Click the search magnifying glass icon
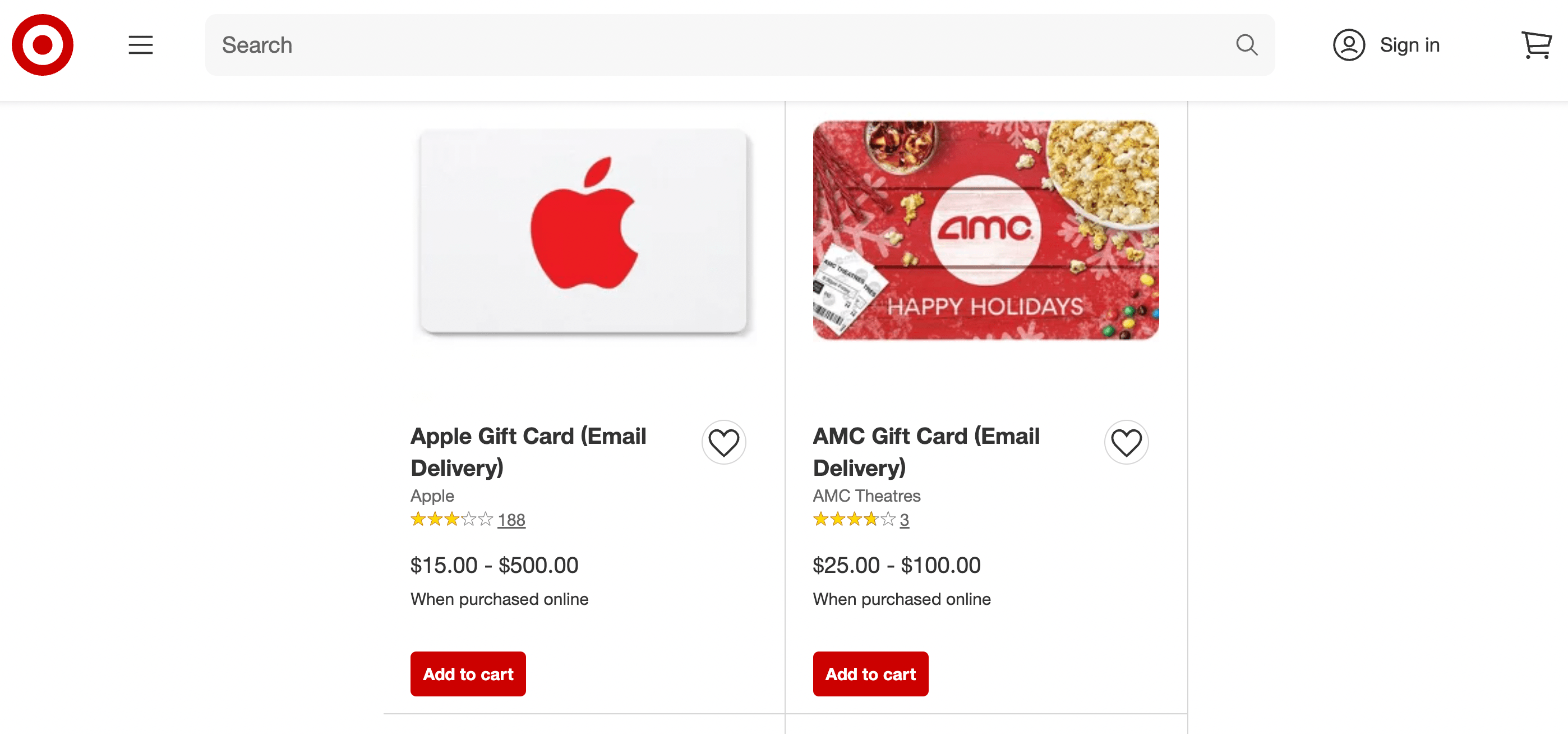Screen dimensions: 1568x734 coord(1247,45)
